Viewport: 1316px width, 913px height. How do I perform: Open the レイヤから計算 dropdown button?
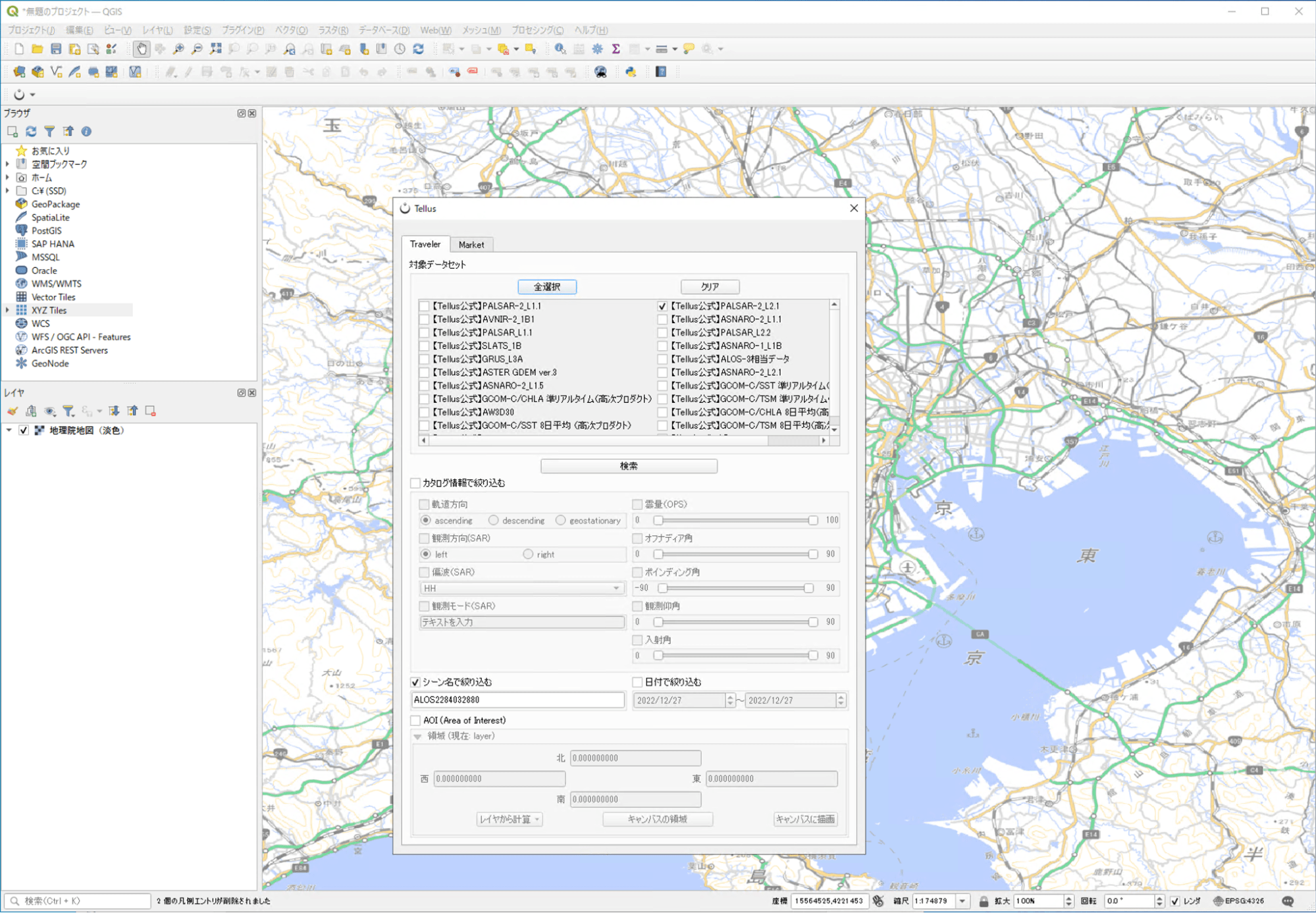coord(510,820)
